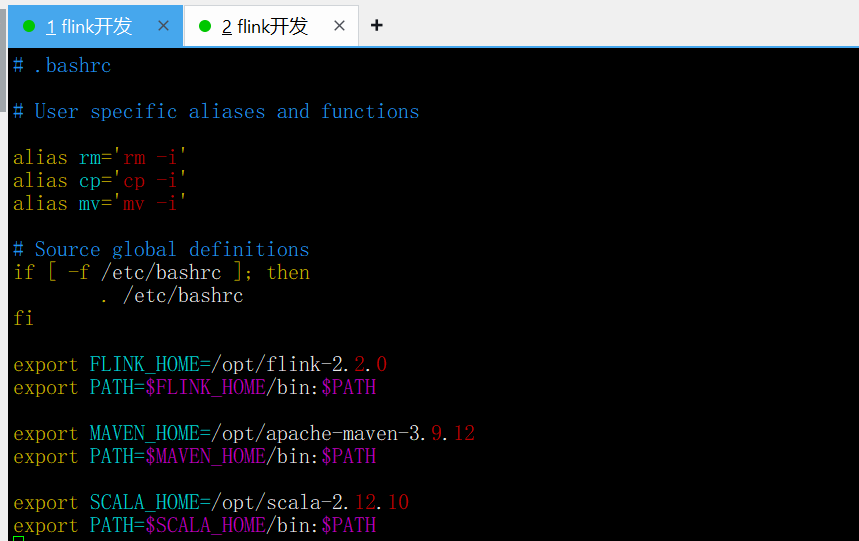859x541 pixels.
Task: Click the SCALA_HOME export line
Action: coord(211,503)
